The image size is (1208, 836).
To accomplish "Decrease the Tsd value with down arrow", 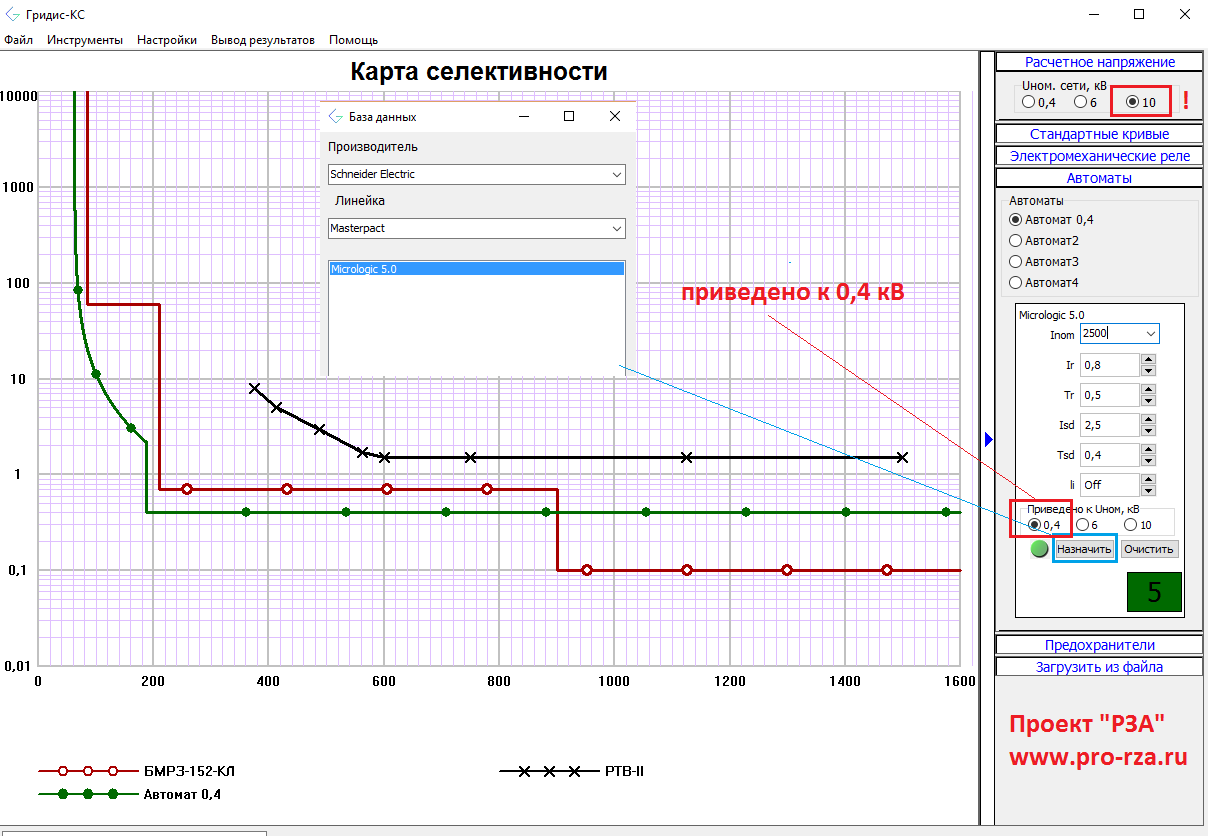I will (1149, 461).
